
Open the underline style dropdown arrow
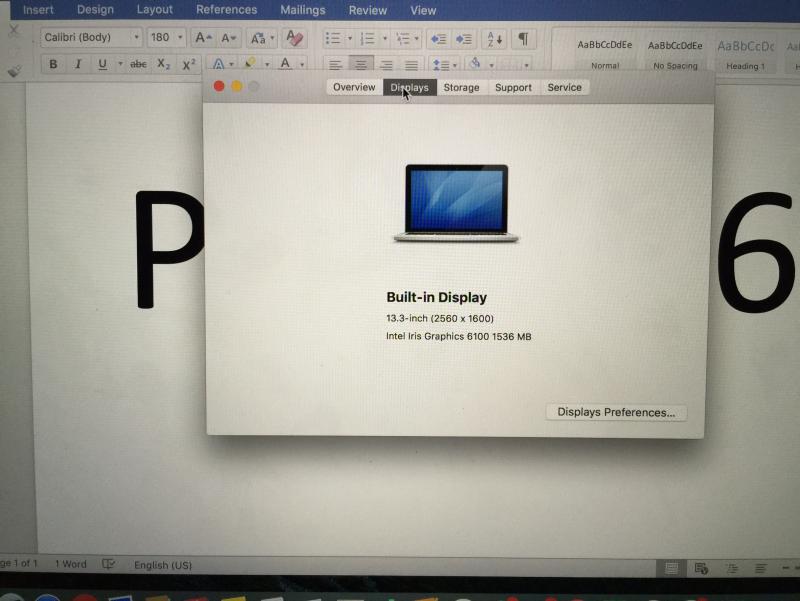120,64
